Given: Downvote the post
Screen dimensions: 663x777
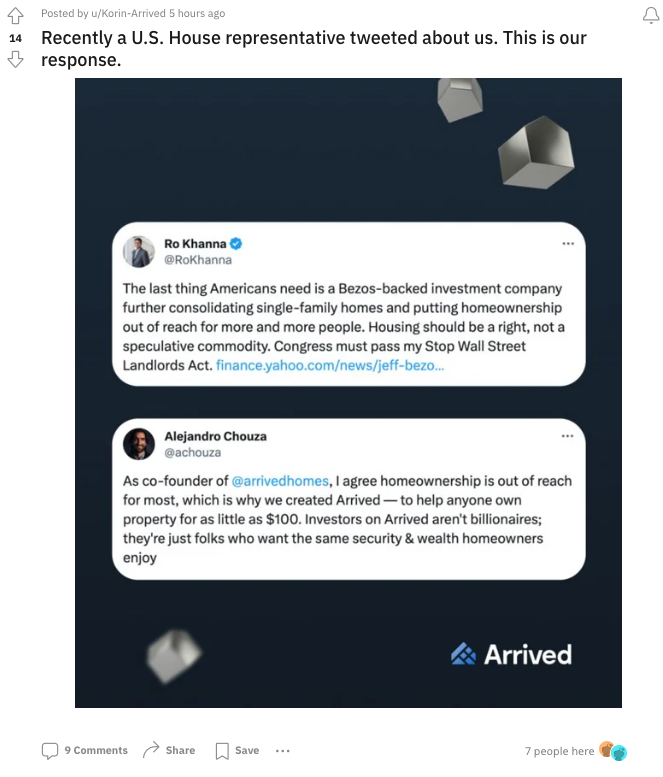Looking at the screenshot, I should (15, 59).
